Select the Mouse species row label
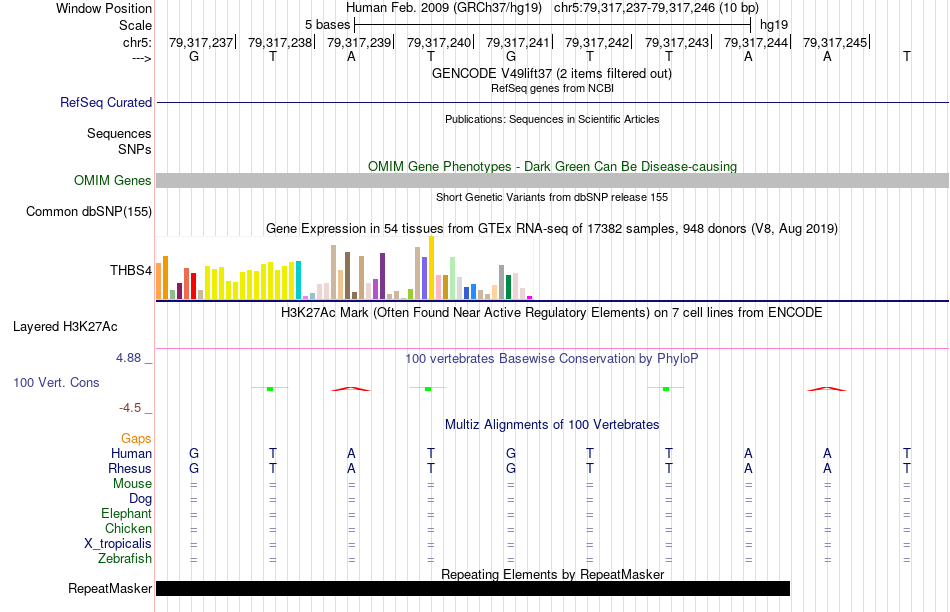 (132, 484)
